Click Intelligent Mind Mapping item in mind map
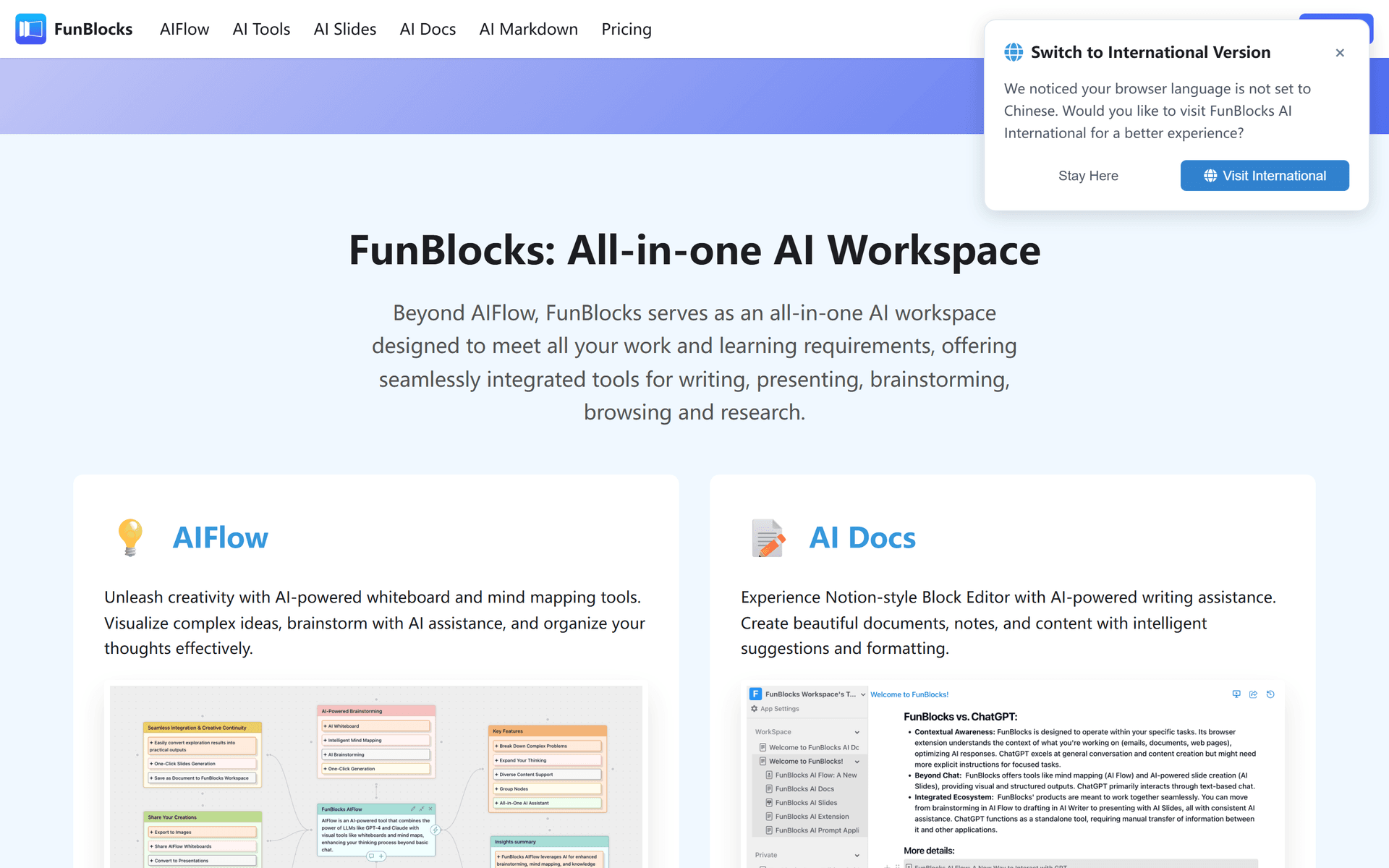The width and height of the screenshot is (1389, 868). 376,740
